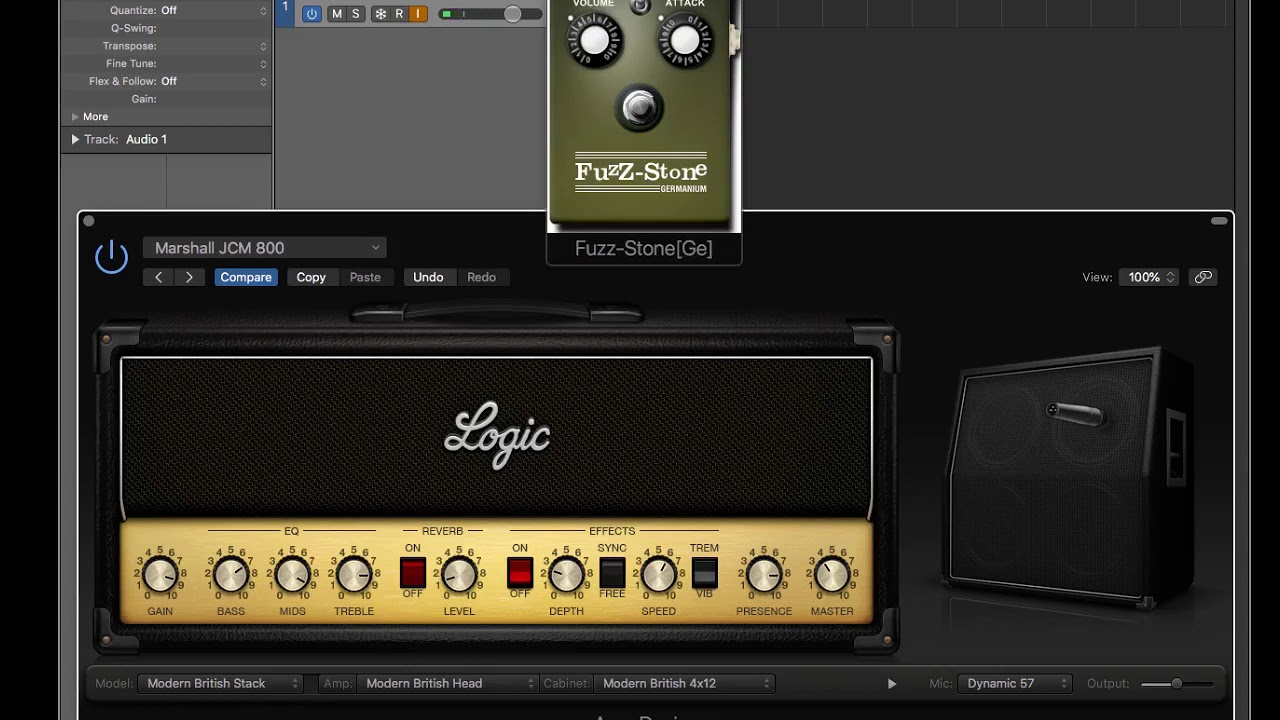The height and width of the screenshot is (720, 1280).
Task: Click the Presence knob
Action: pyautogui.click(x=764, y=575)
